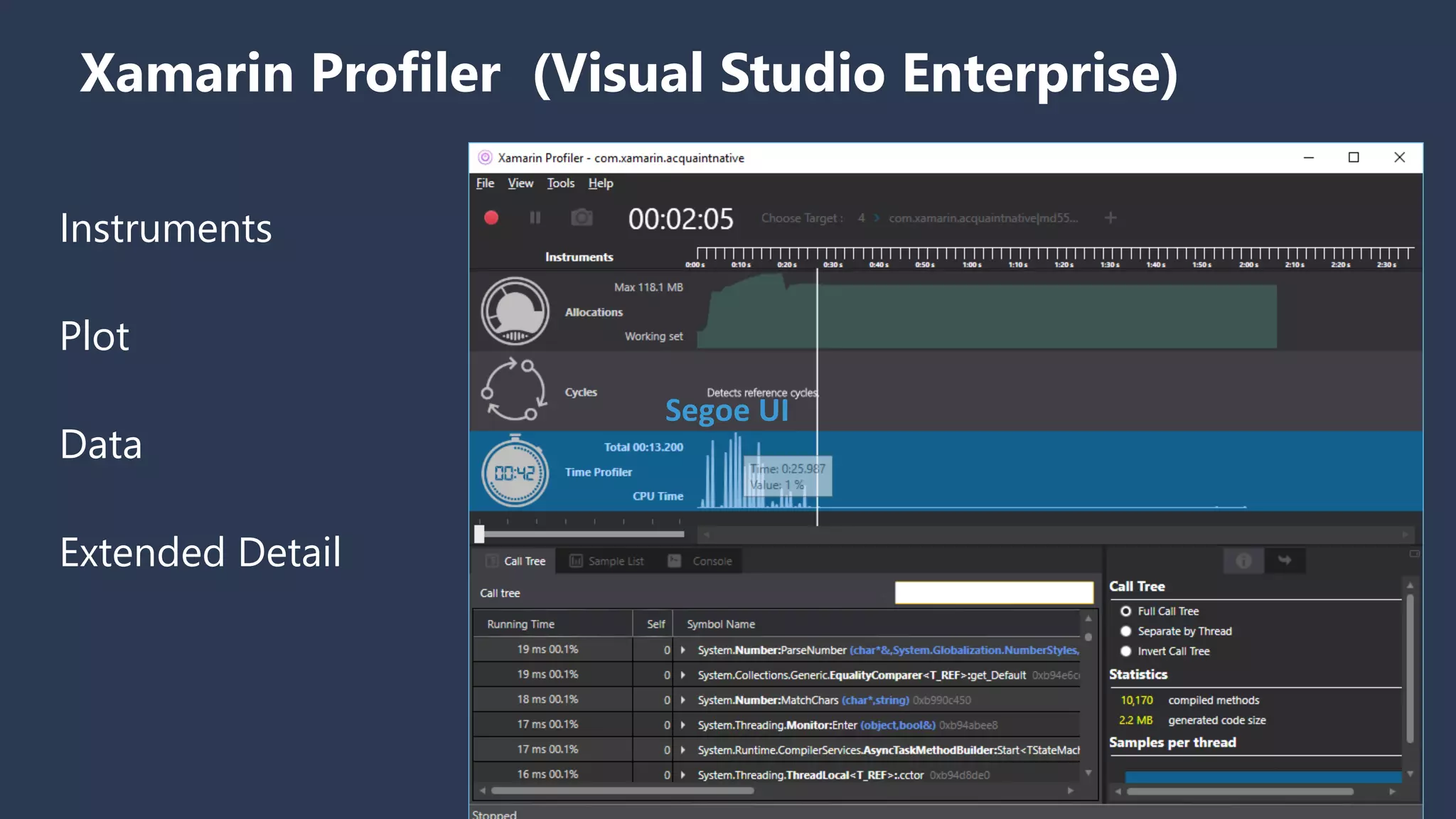1456x819 pixels.
Task: Select the Cycles instrument icon
Action: click(x=515, y=390)
